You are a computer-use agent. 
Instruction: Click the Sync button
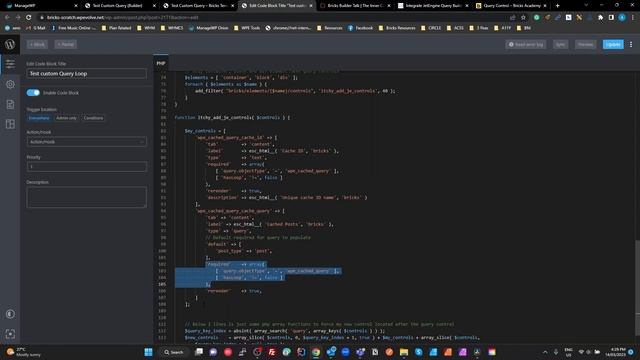(560, 44)
